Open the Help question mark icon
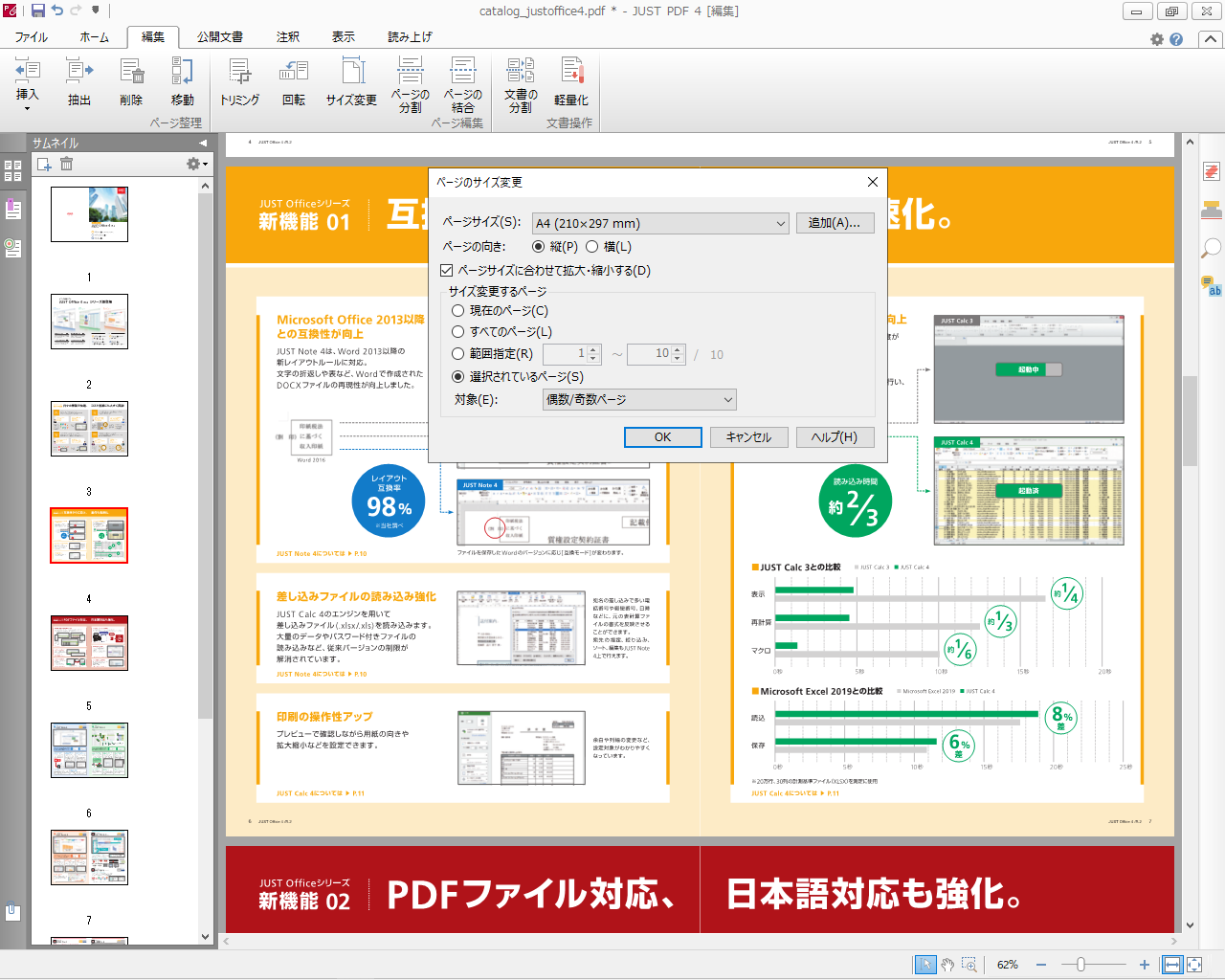 click(1176, 39)
